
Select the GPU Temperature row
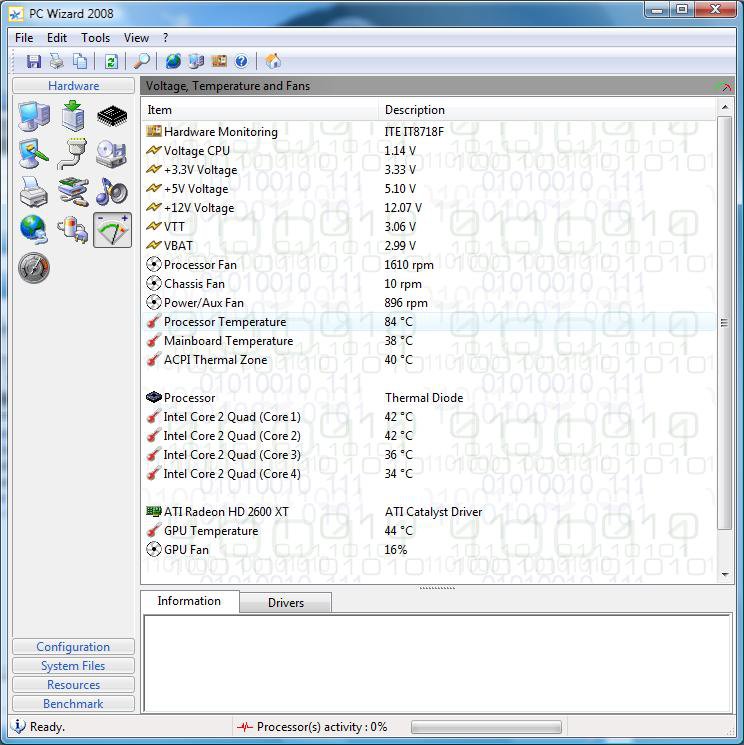pos(429,531)
